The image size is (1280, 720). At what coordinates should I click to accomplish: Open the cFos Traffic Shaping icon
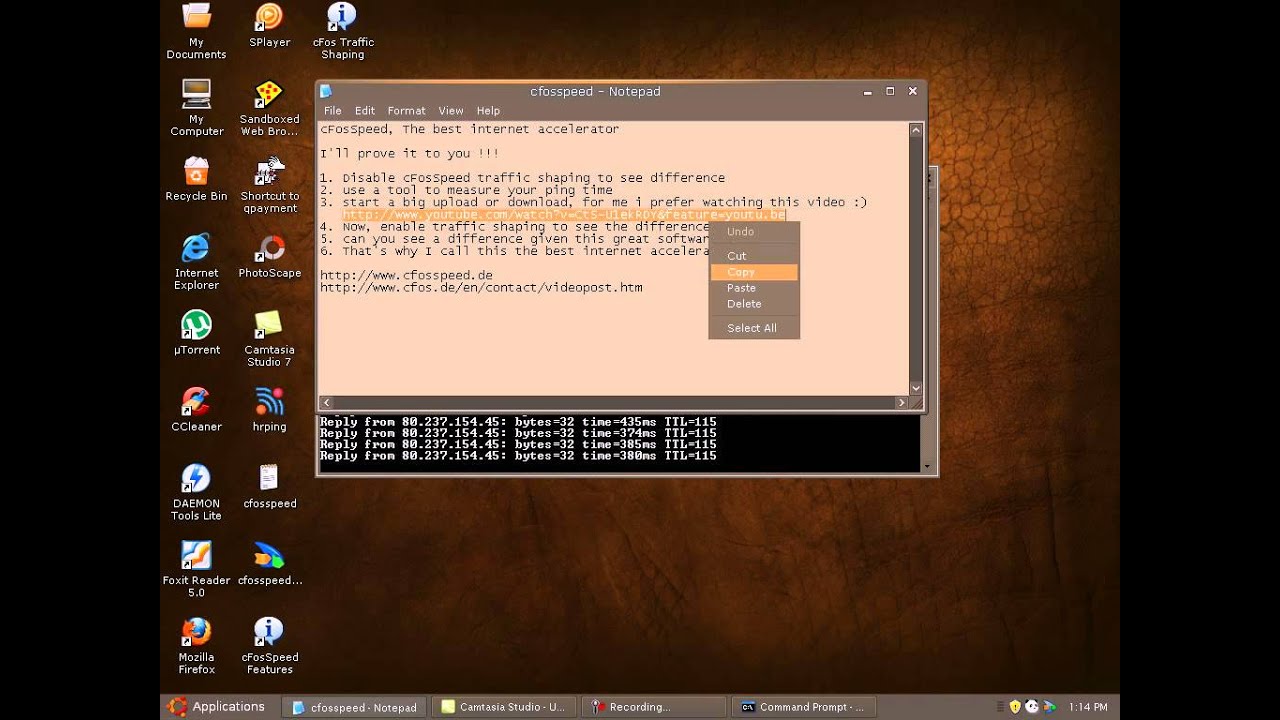point(342,31)
